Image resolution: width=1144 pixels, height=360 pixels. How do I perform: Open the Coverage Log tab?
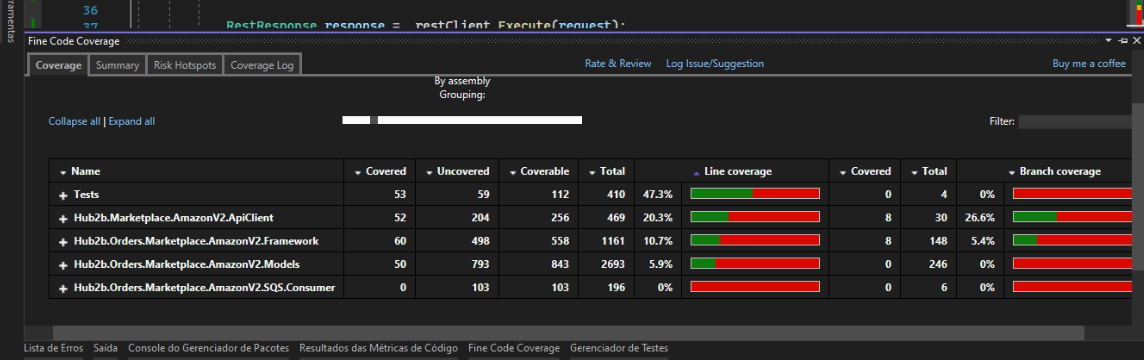262,65
